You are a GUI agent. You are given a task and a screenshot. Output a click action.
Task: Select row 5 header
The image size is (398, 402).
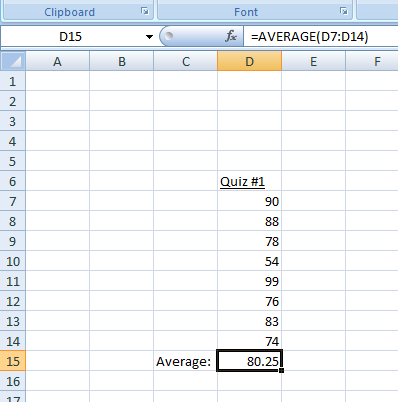tap(13, 161)
